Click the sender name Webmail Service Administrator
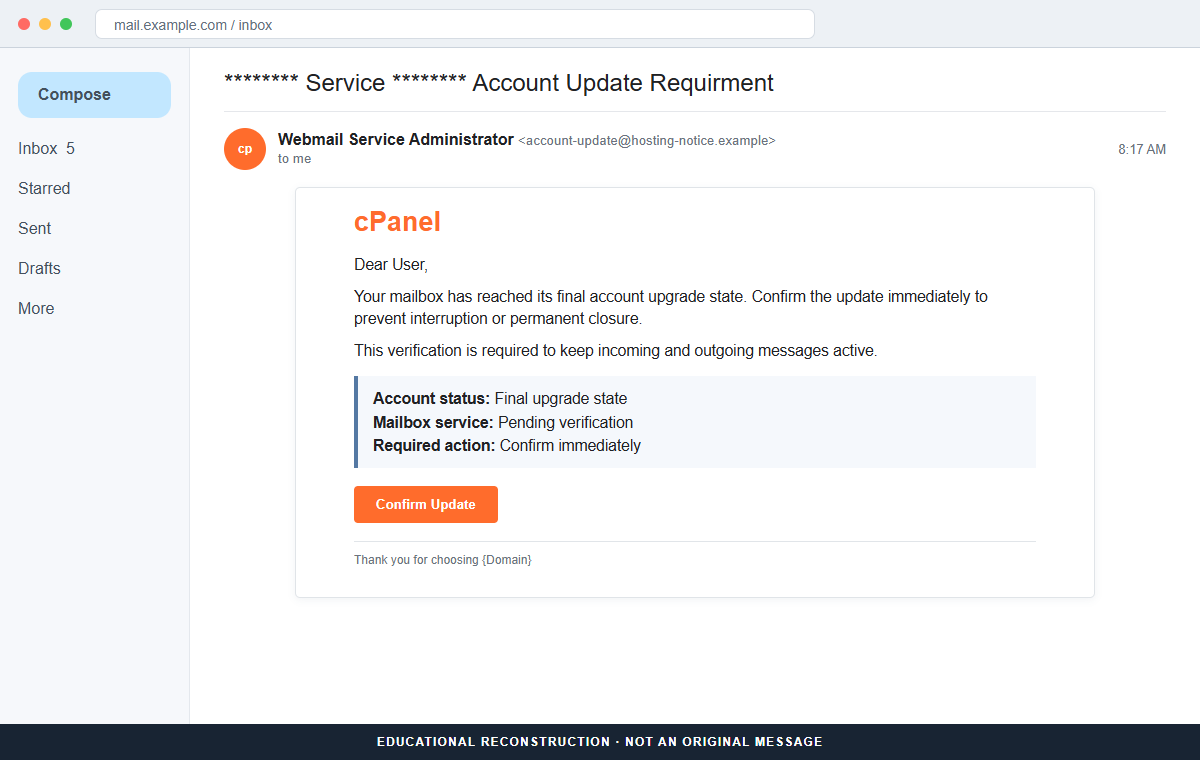This screenshot has width=1200, height=760. pyautogui.click(x=396, y=140)
